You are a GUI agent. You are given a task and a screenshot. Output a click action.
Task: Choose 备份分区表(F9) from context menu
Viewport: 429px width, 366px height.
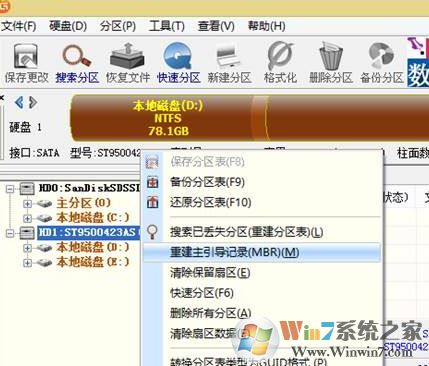point(262,182)
